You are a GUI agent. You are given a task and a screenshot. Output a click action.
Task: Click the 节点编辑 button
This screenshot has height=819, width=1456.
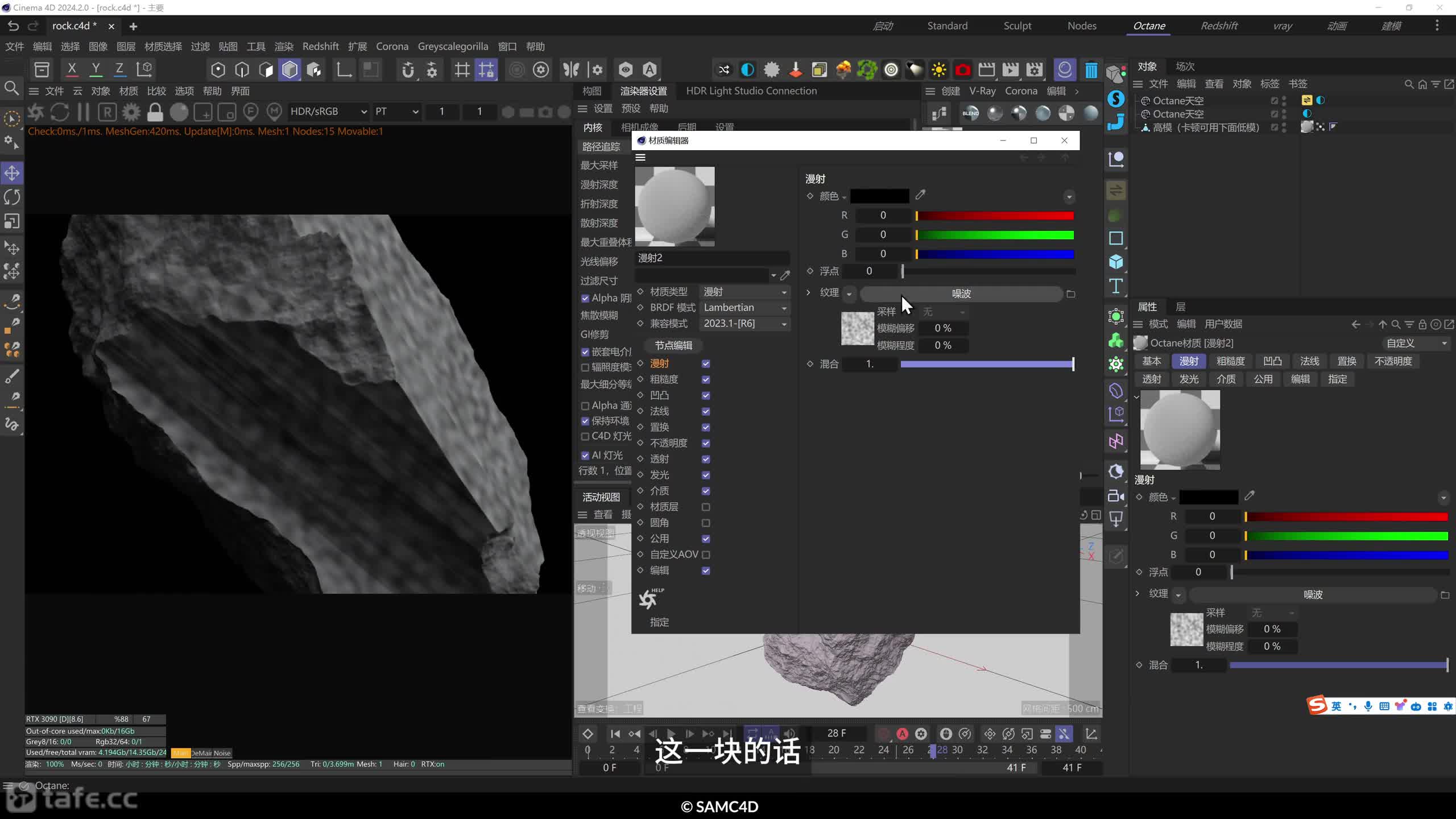coord(673,345)
